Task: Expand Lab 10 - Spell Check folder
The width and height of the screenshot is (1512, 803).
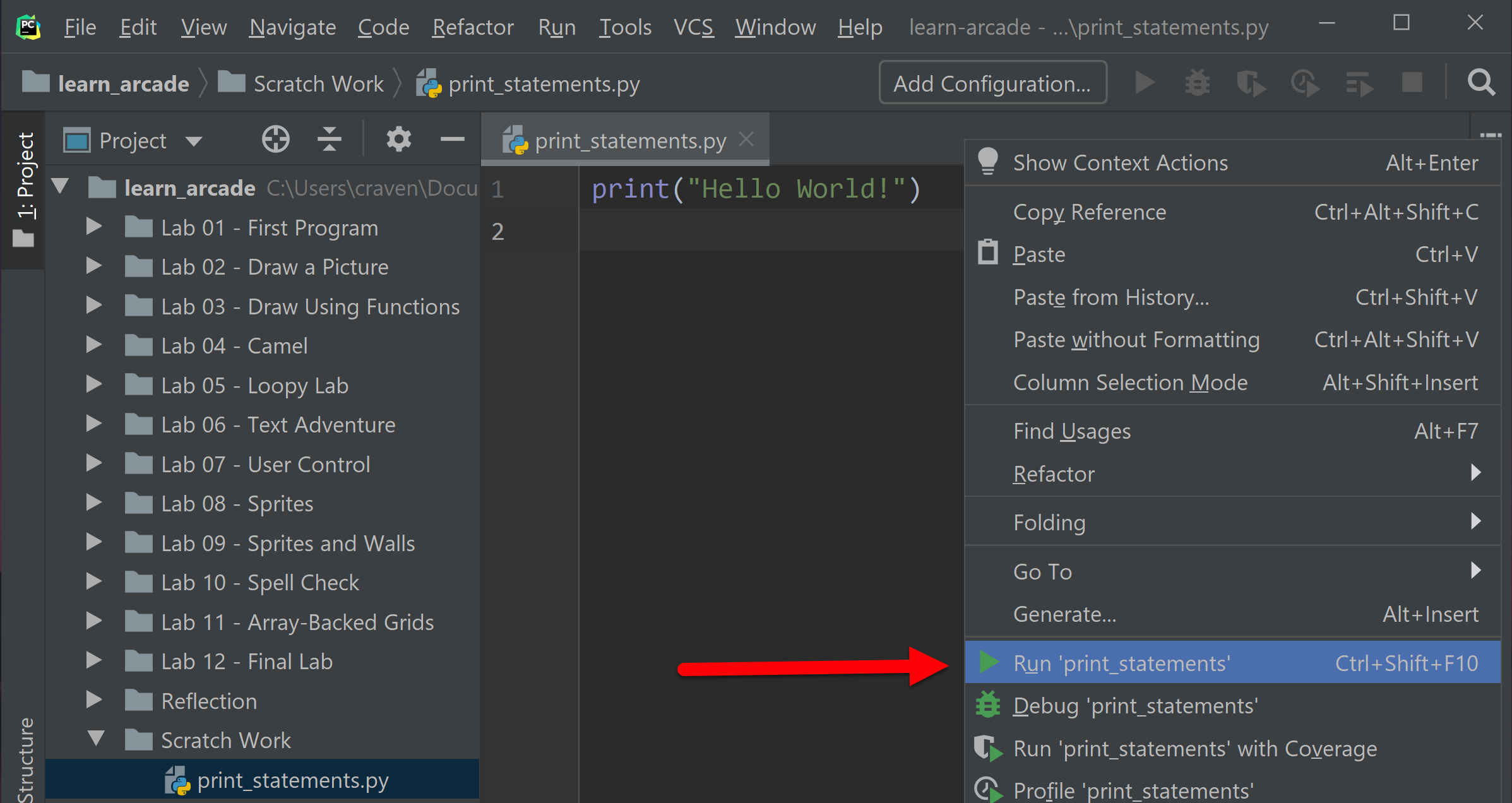Action: (93, 581)
